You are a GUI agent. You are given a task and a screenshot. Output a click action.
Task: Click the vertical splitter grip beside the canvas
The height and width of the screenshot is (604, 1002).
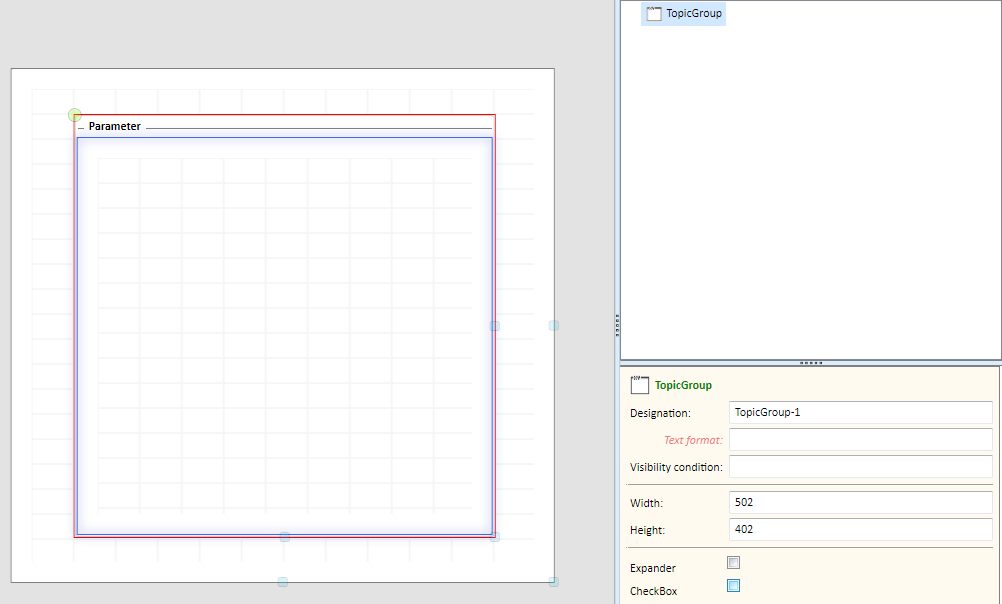617,322
